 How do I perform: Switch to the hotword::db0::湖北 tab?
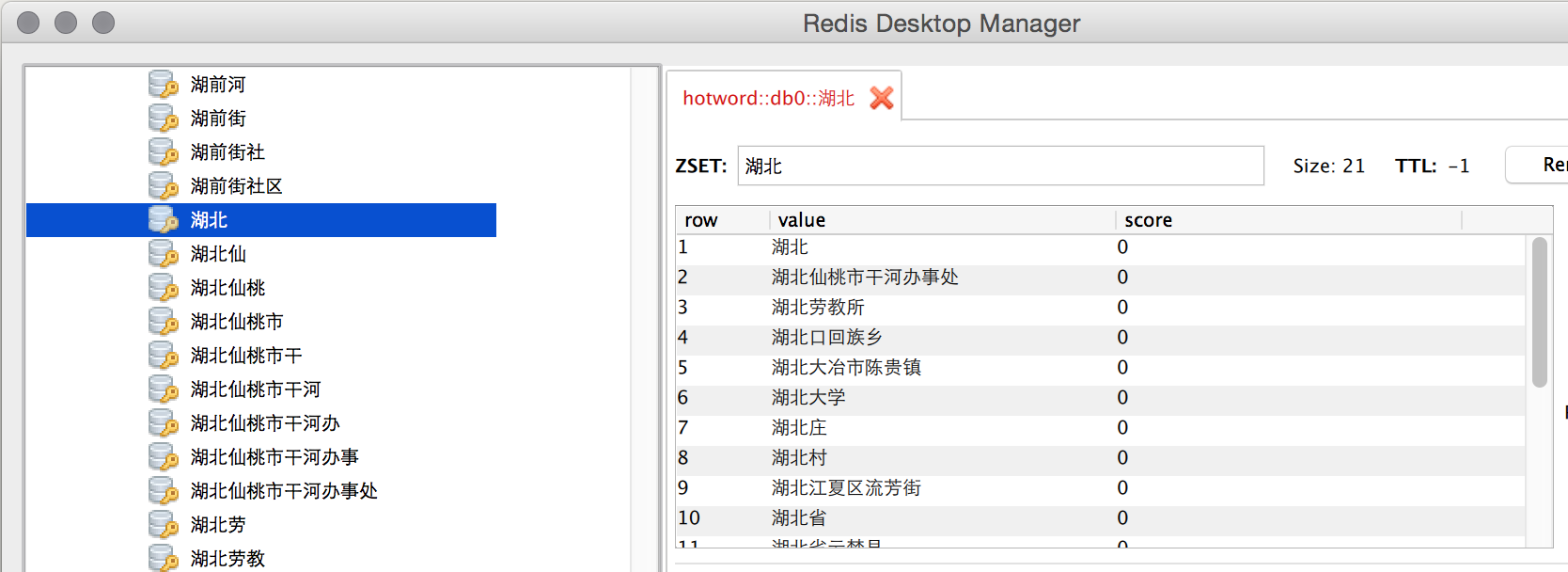pyautogui.click(x=768, y=98)
